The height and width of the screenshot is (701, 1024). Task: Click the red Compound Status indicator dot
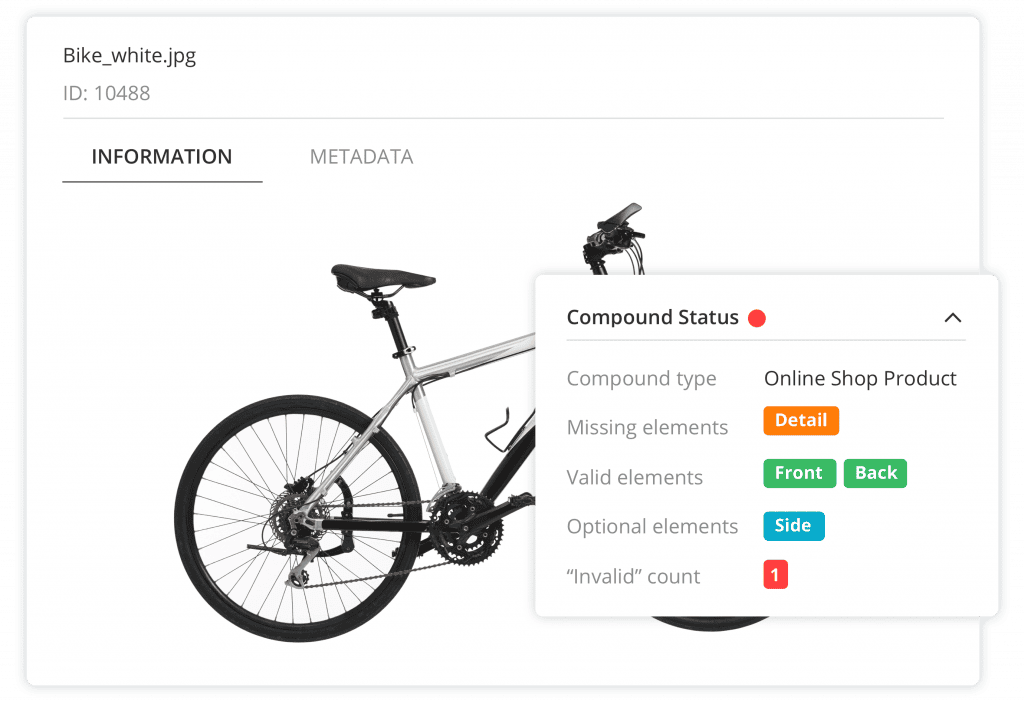pyautogui.click(x=757, y=318)
